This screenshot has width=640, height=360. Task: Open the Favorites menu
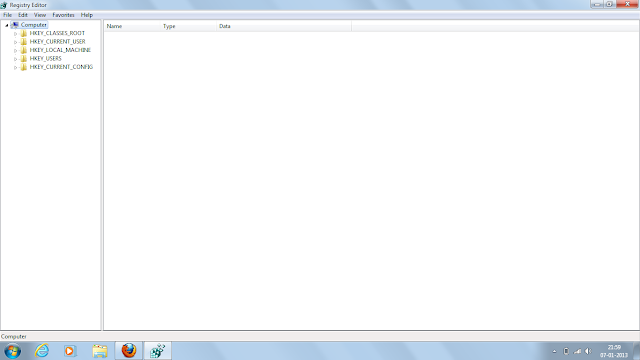63,15
